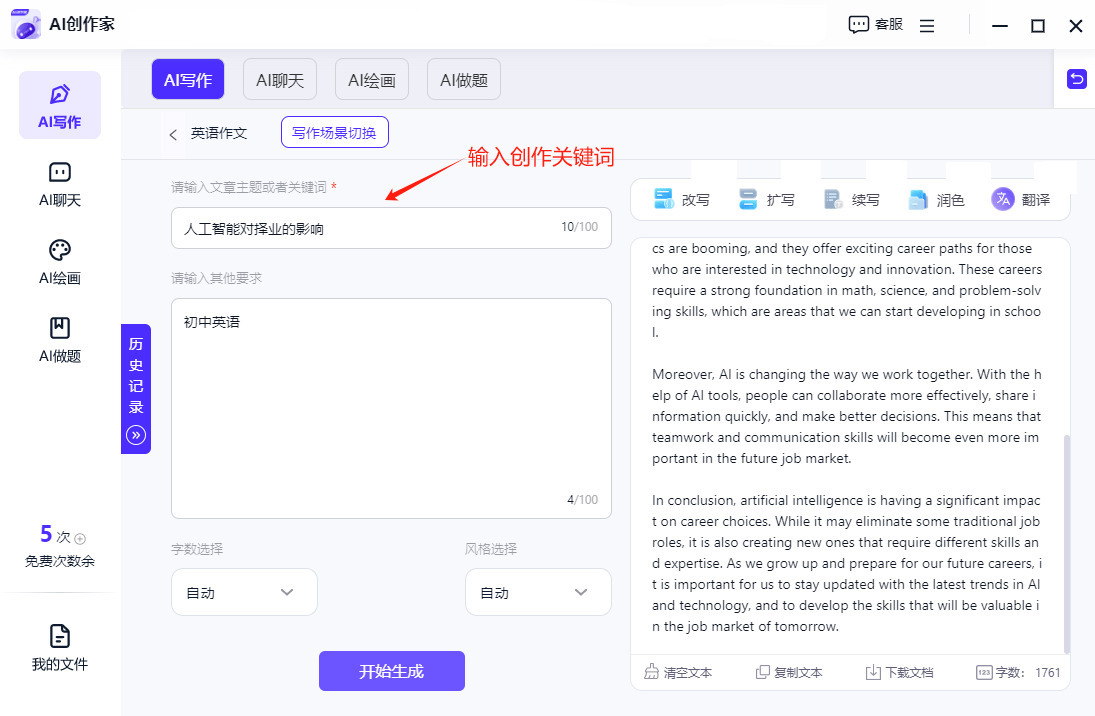Open AI写作 in the left sidebar

pos(60,105)
